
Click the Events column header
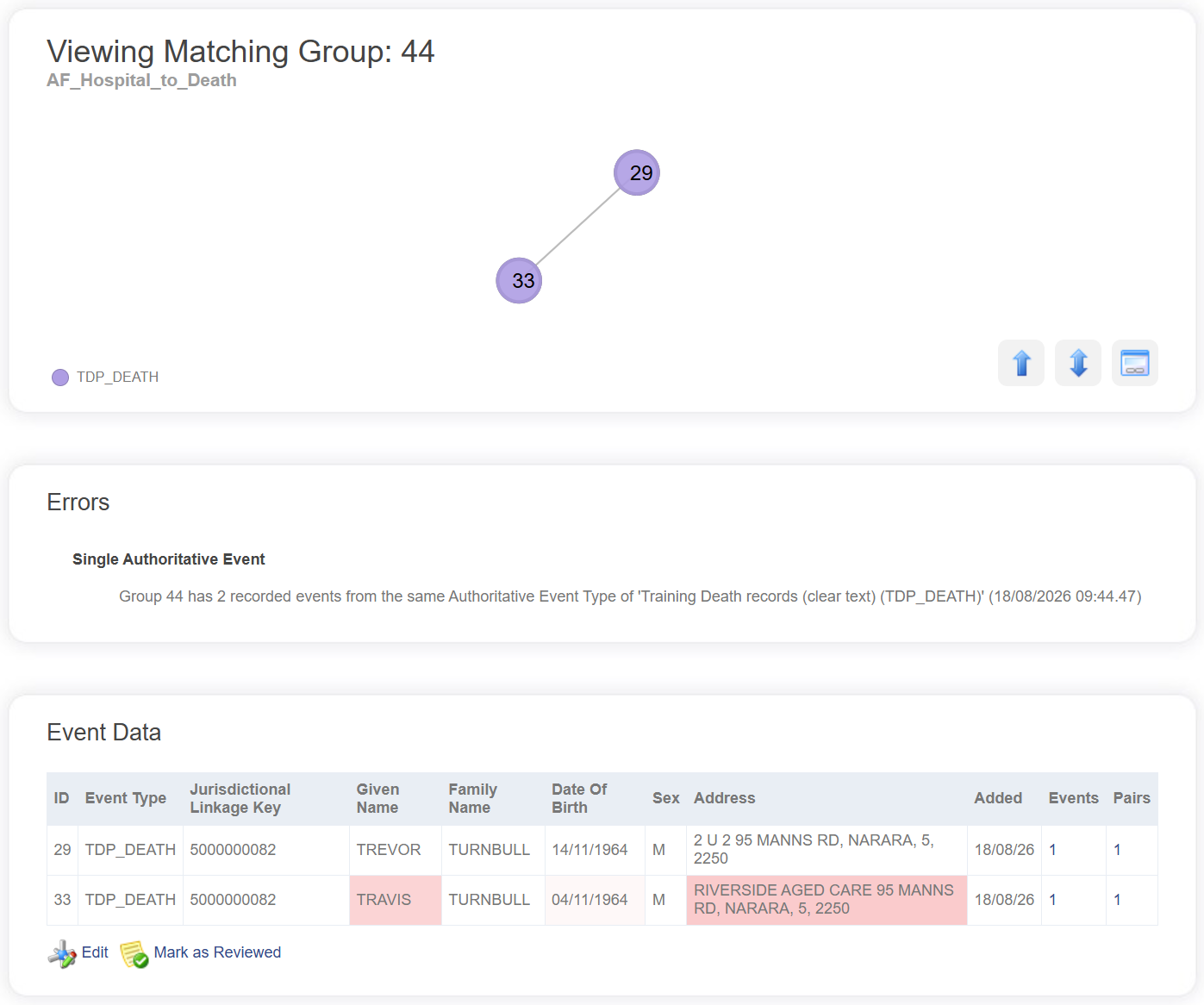[x=1073, y=798]
